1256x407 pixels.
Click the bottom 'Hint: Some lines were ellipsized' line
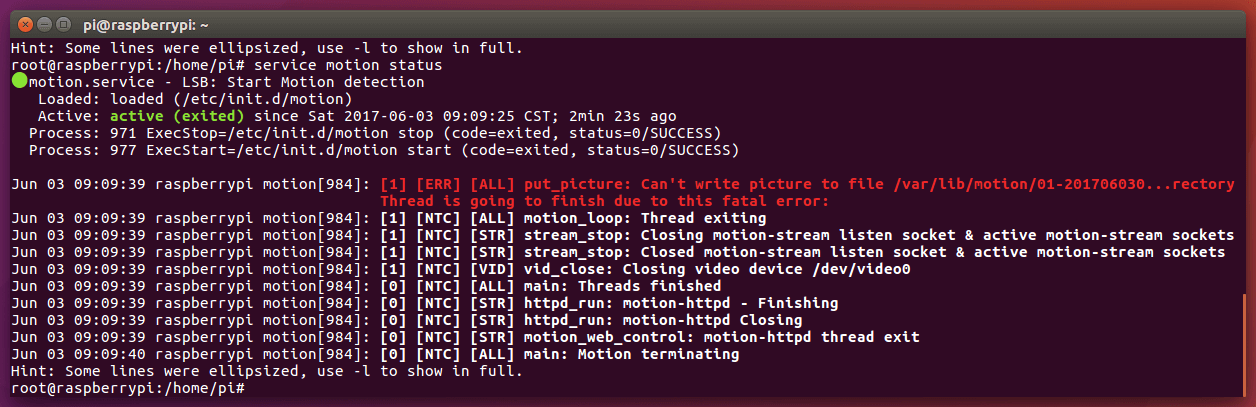[x=266, y=371]
